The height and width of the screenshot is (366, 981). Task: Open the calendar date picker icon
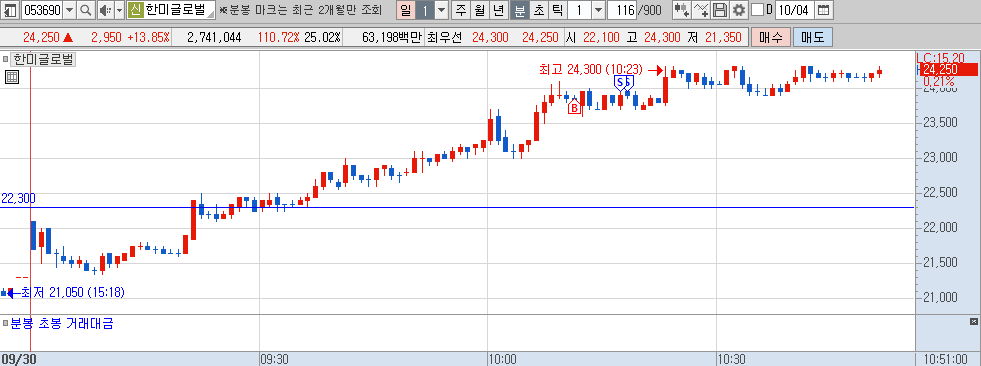click(x=824, y=10)
